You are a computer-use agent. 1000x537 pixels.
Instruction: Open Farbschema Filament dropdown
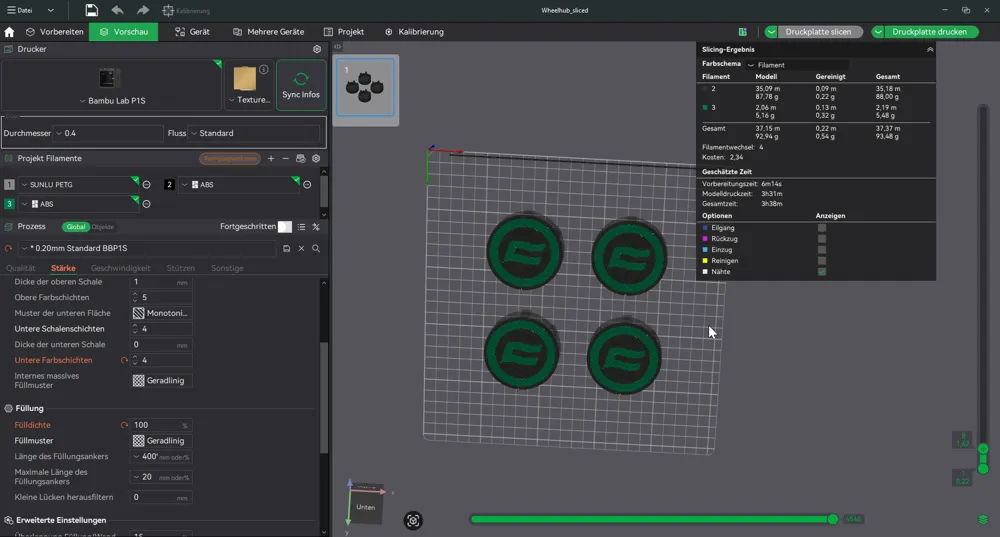point(797,64)
